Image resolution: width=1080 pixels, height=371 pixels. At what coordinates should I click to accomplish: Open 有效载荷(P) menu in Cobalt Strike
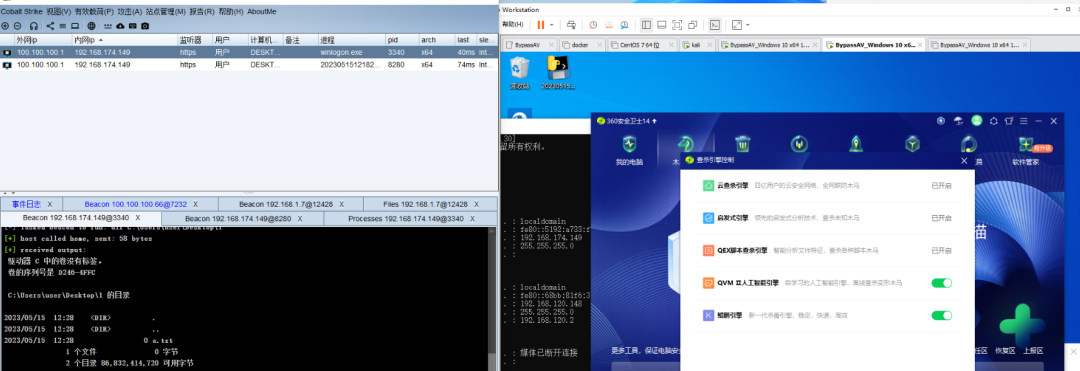tap(94, 11)
